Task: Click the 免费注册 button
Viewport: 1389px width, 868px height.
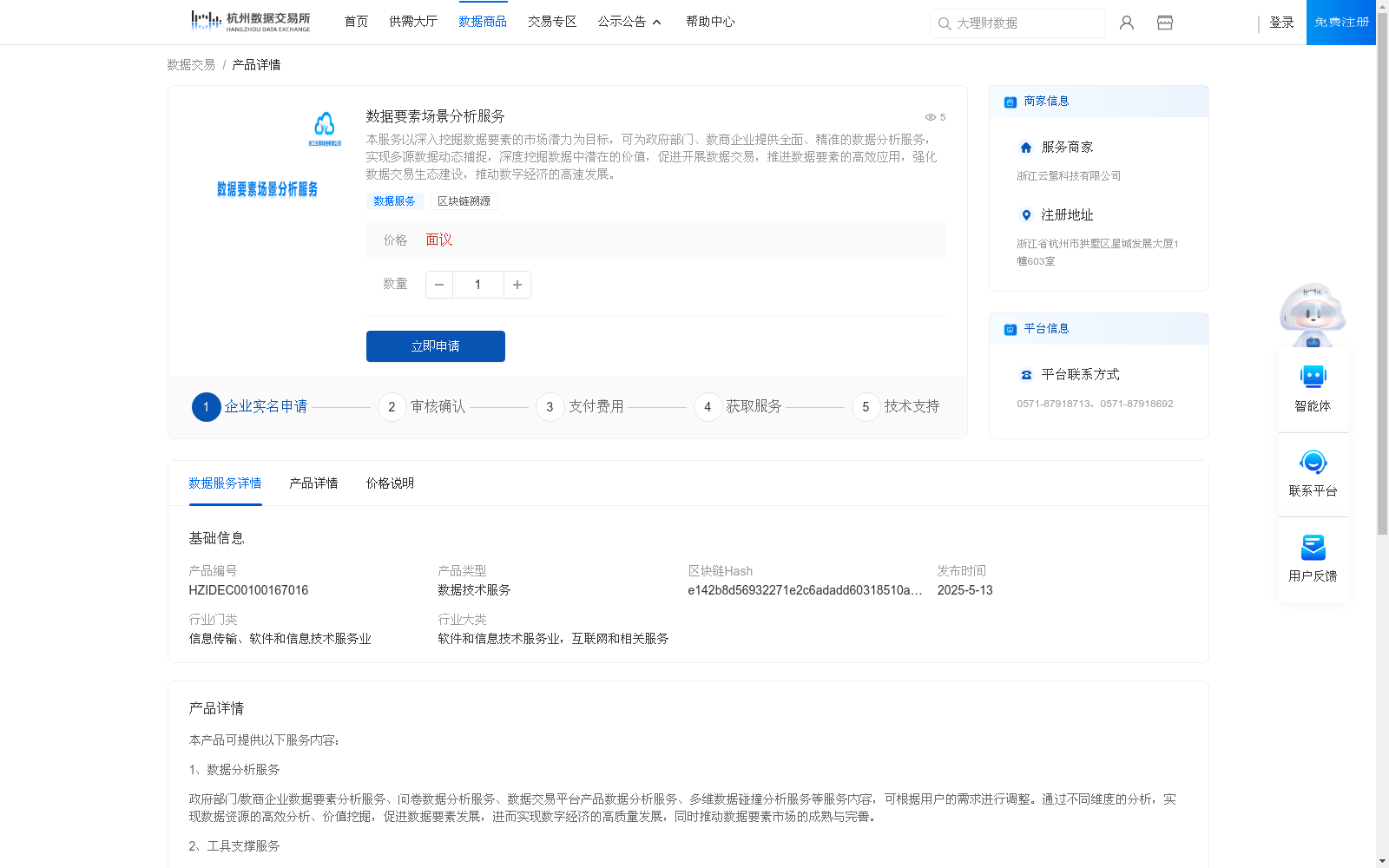Action: (x=1341, y=23)
